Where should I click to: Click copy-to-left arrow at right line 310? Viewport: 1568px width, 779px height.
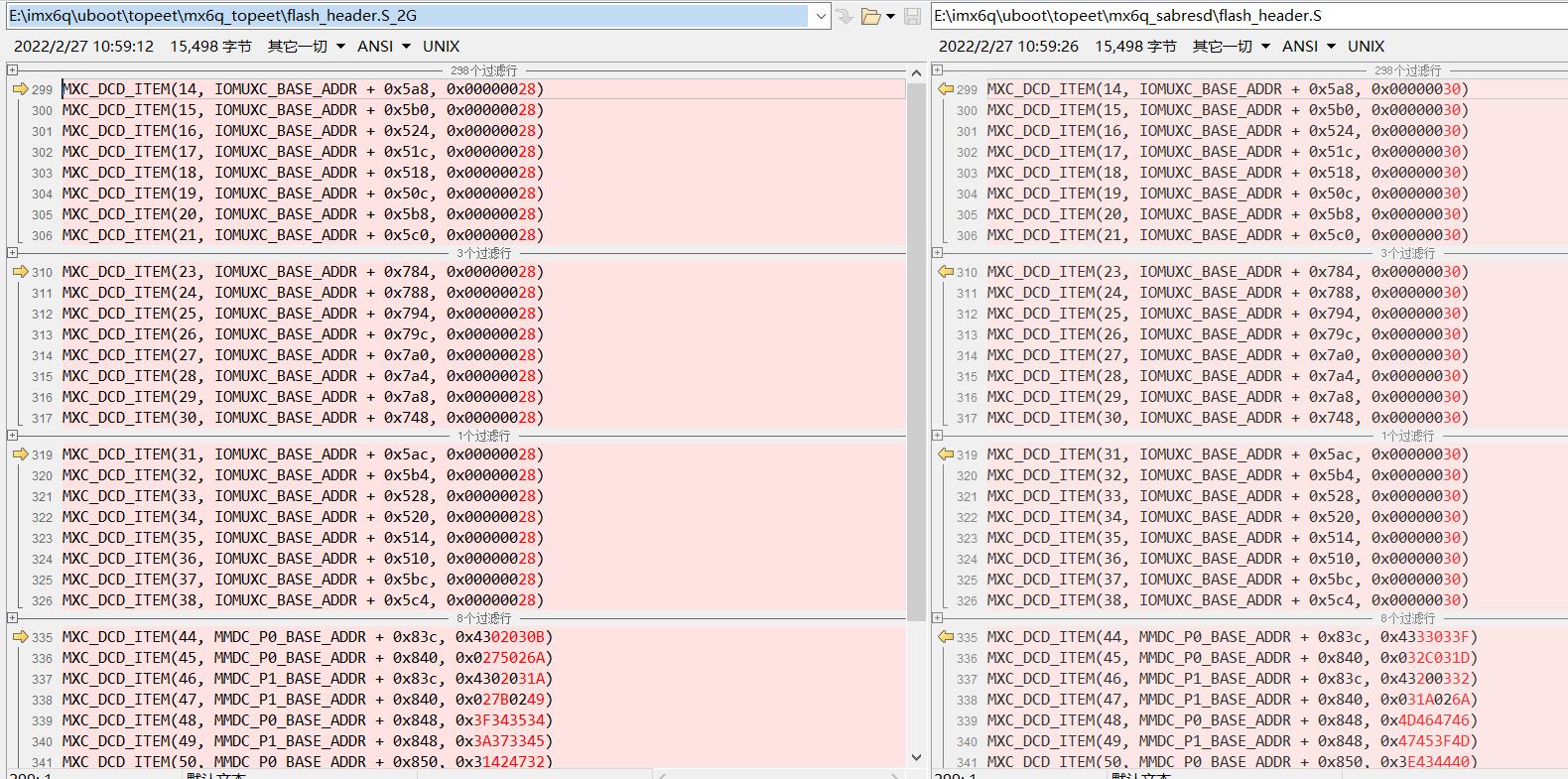click(x=946, y=272)
